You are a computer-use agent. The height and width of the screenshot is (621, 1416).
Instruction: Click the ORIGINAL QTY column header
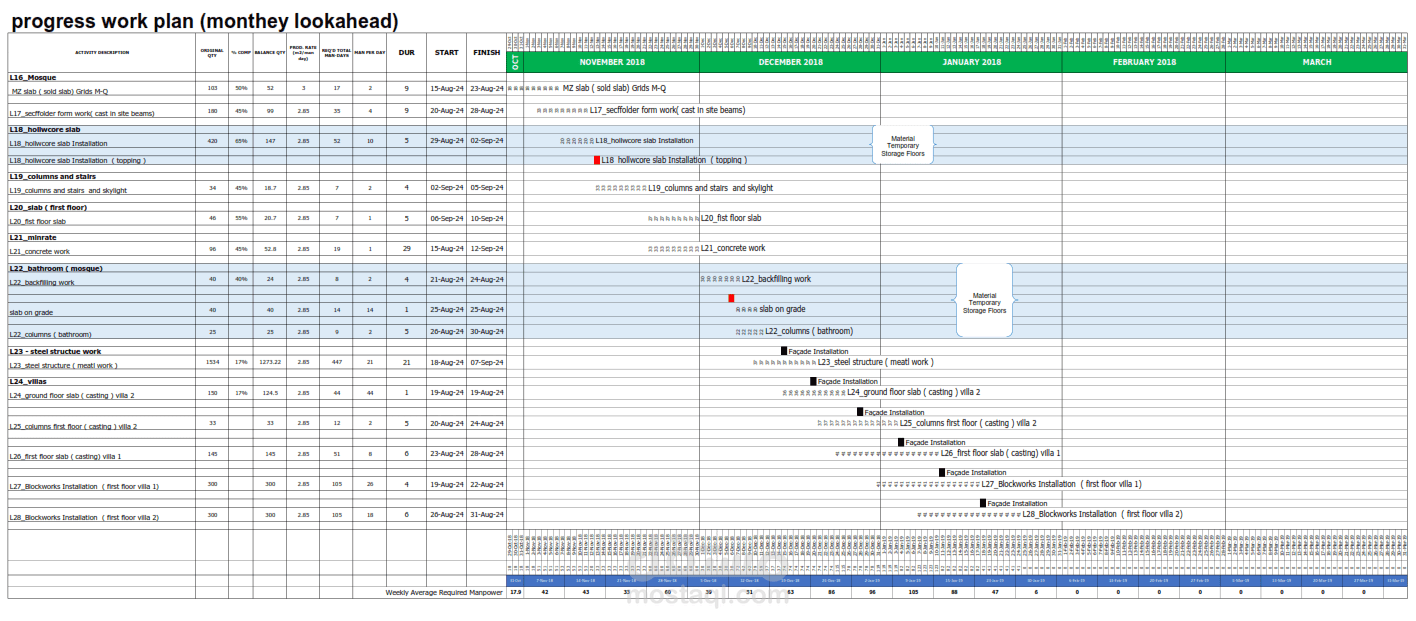(212, 52)
